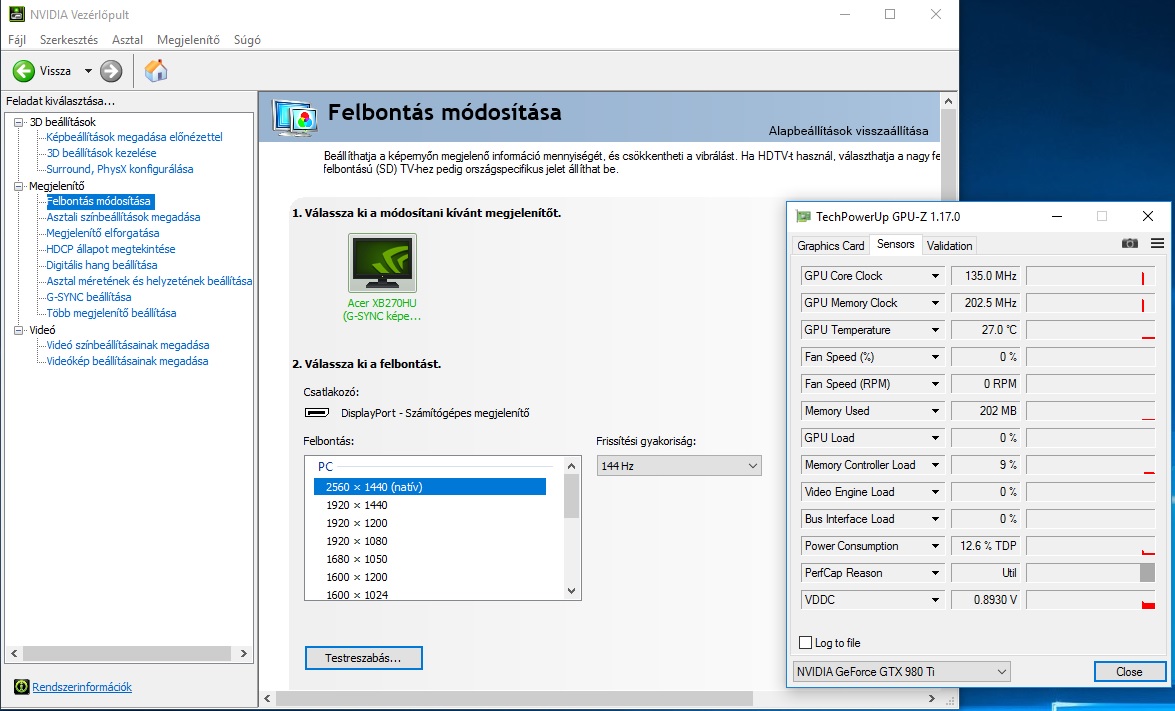Click the VDDC value 0.8930 V
Image resolution: width=1175 pixels, height=711 pixels.
coord(984,599)
